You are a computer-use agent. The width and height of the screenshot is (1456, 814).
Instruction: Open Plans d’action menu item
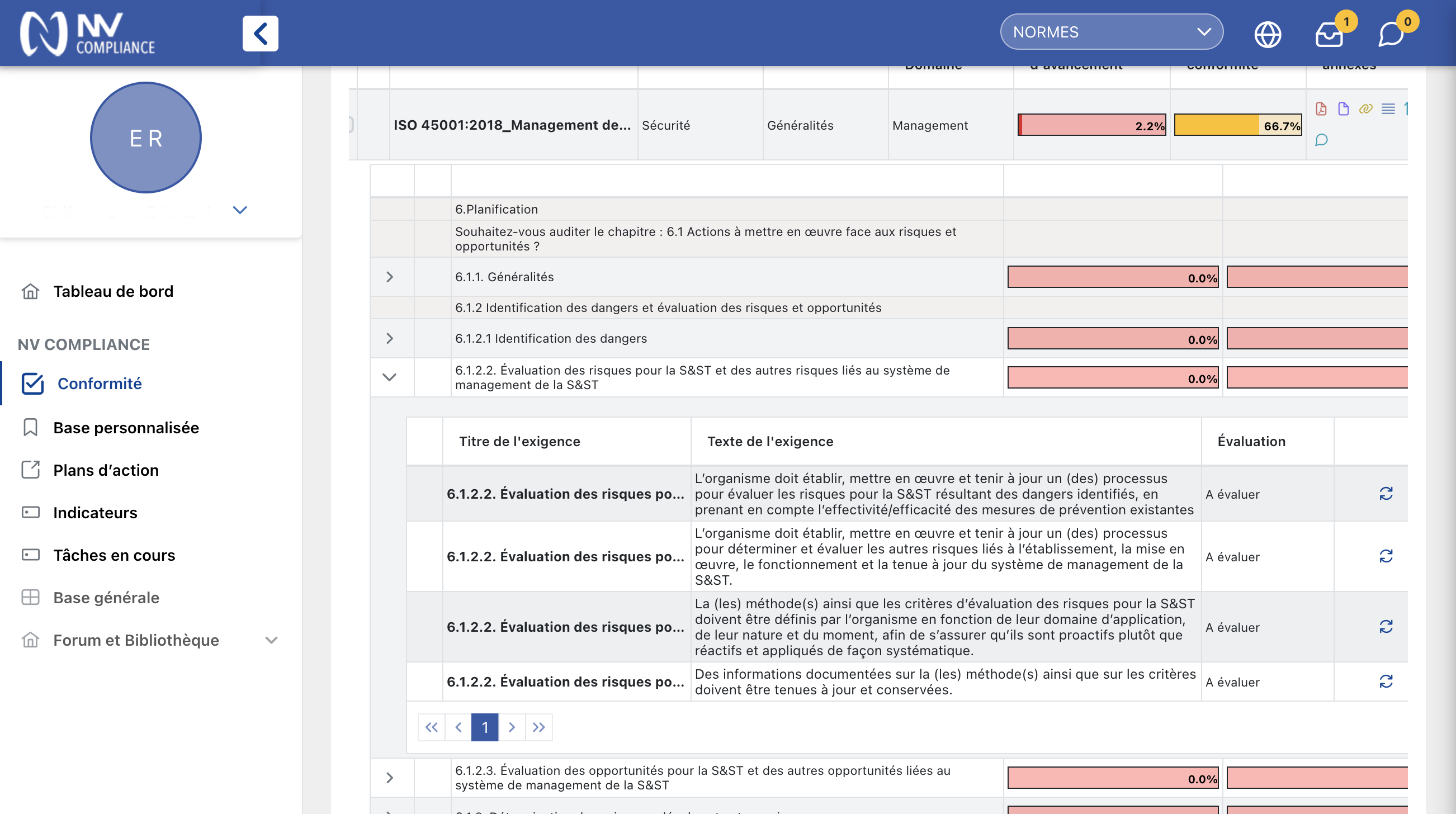pyautogui.click(x=106, y=470)
